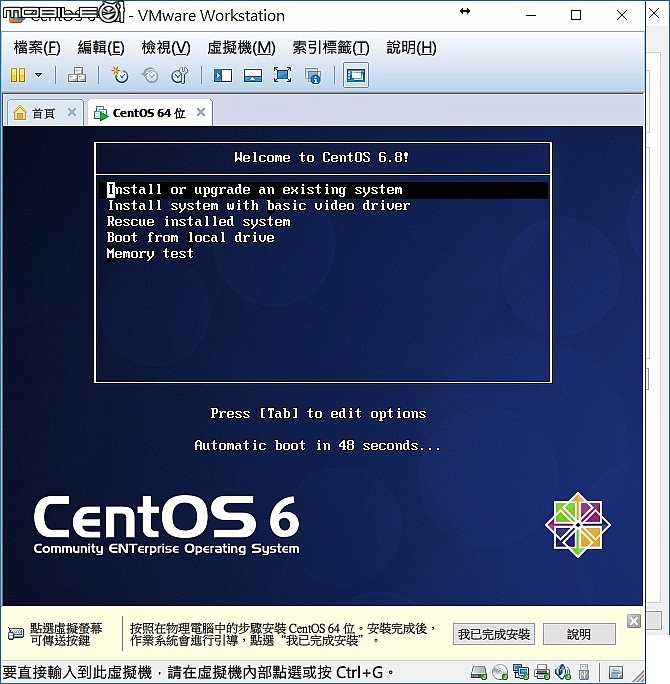Image resolution: width=670 pixels, height=684 pixels.
Task: Click the window resize grip corner
Action: point(638,676)
